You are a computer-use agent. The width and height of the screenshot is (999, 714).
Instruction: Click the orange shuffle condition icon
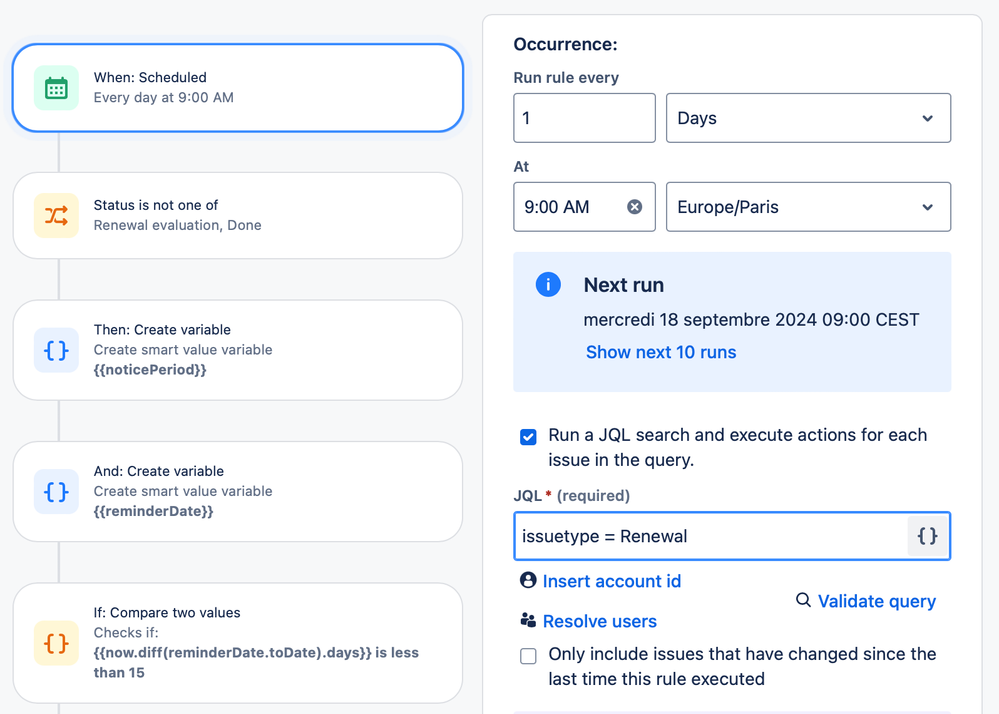(x=56, y=215)
